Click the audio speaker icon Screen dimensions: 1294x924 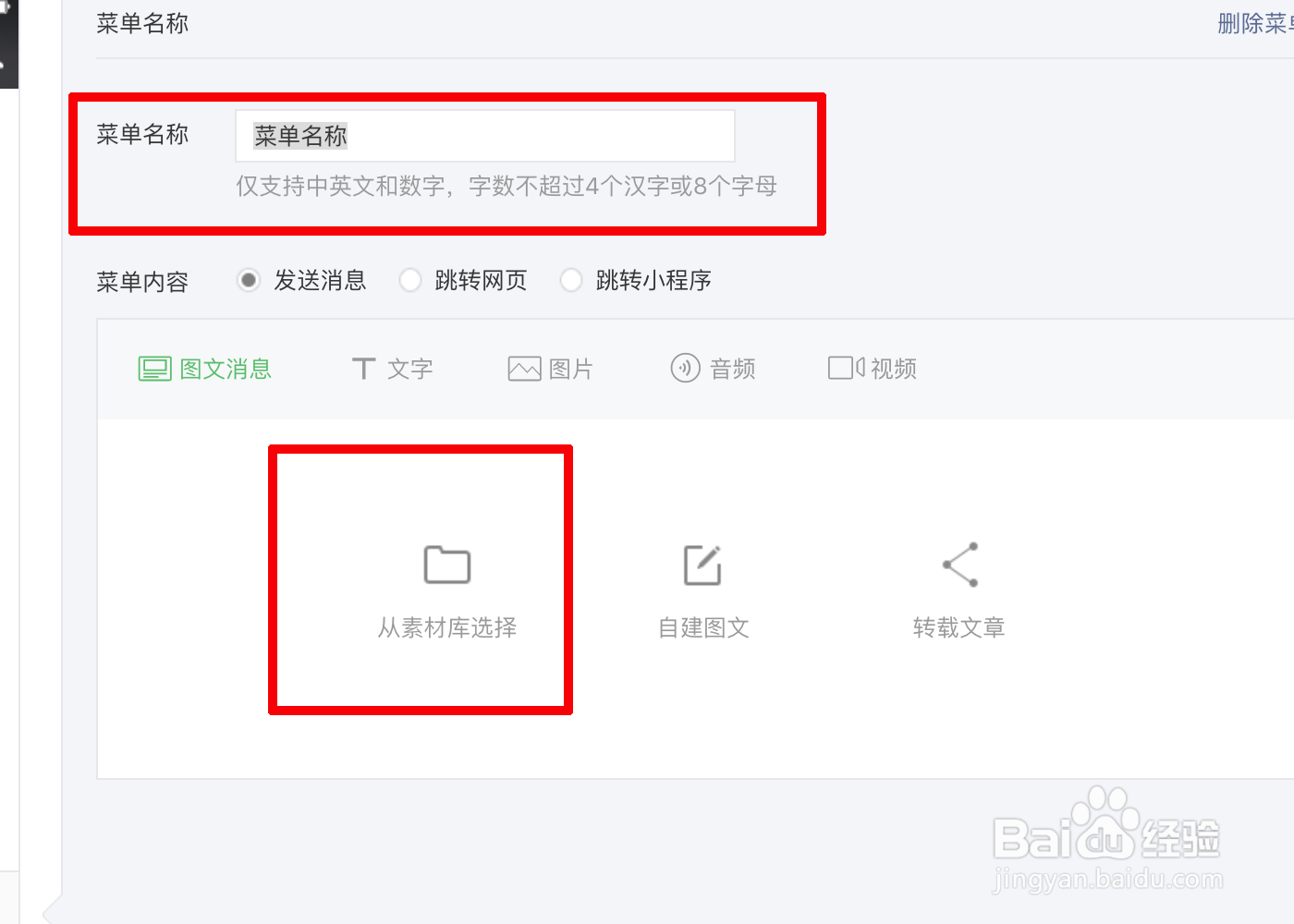[685, 369]
